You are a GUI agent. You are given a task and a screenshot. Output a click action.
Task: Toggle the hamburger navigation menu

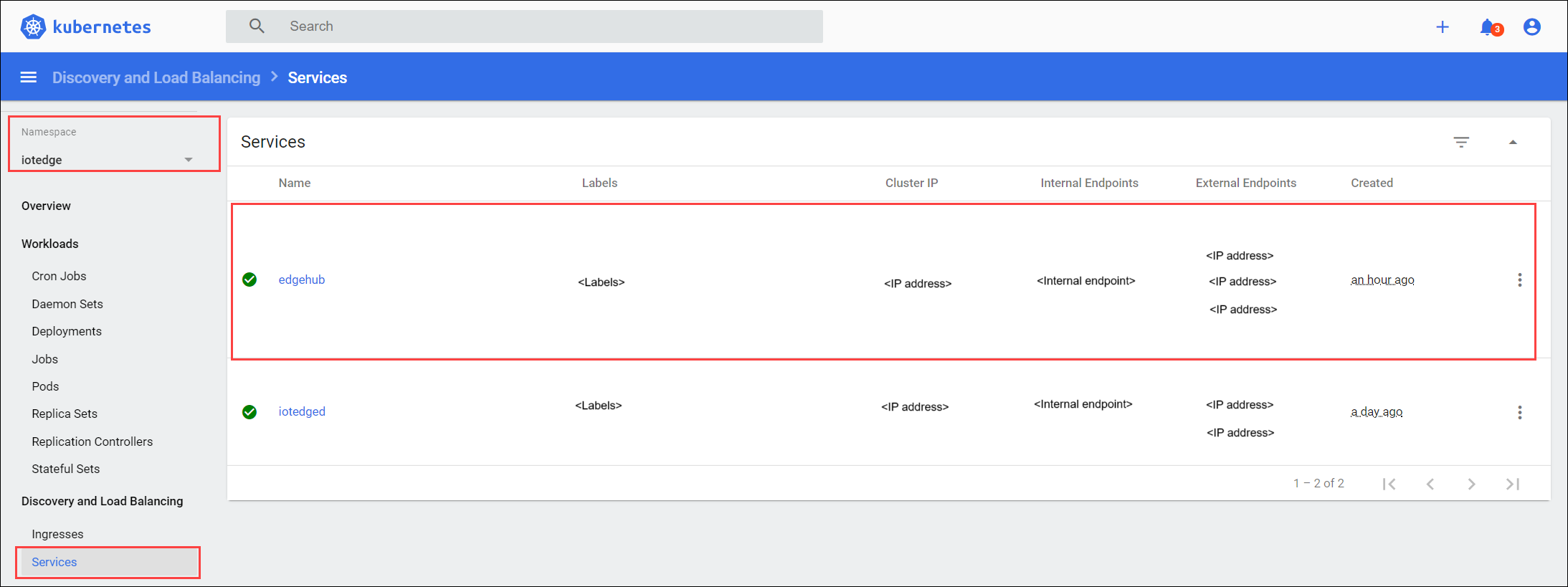(29, 77)
